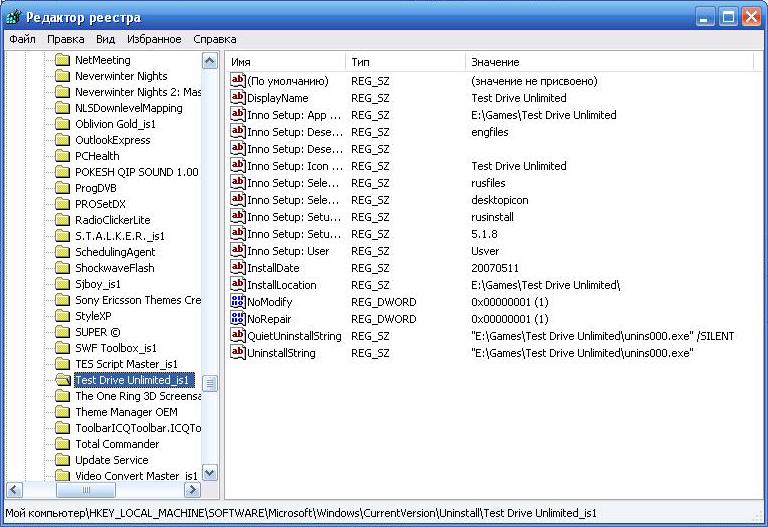Select the Neverwinter Nights 2 key
The height and width of the screenshot is (527, 768).
click(x=138, y=92)
